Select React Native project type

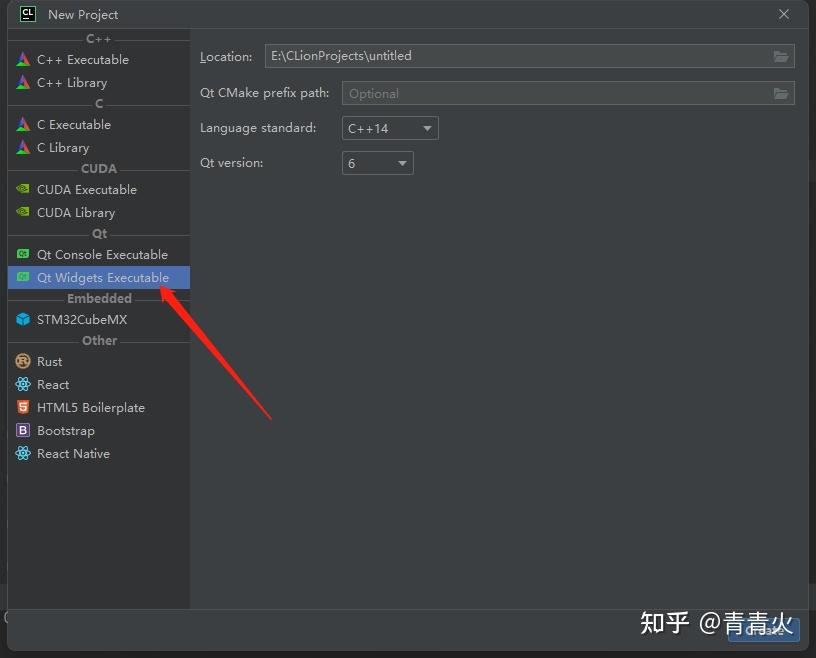99,454
